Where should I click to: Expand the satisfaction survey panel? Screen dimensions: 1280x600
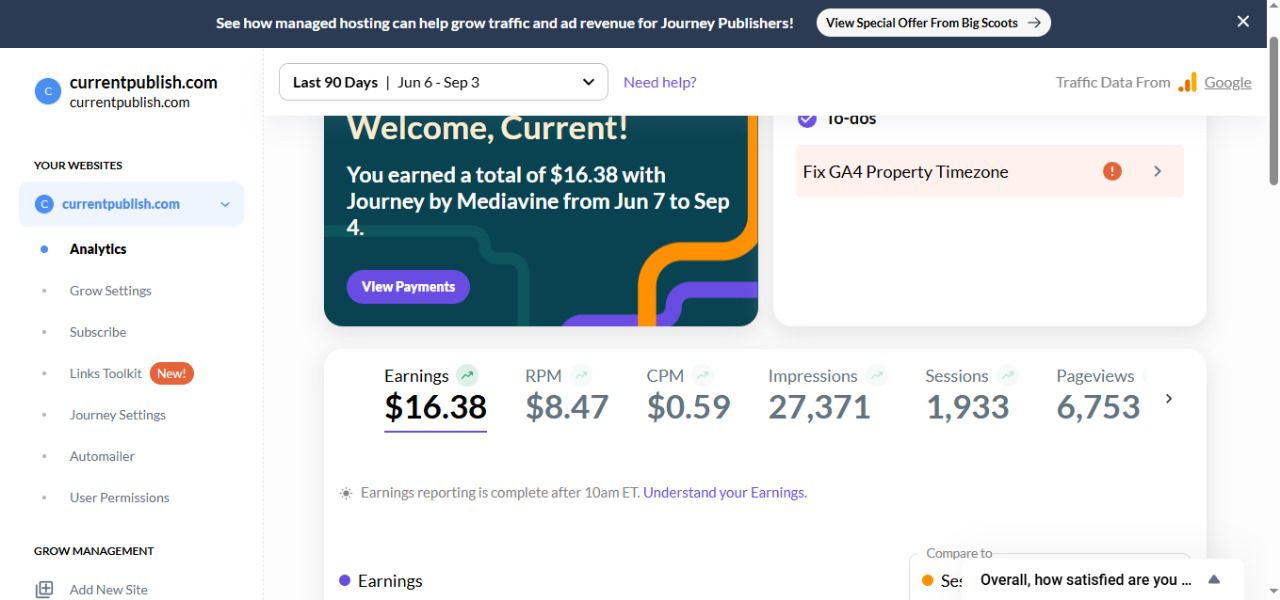pos(1214,580)
